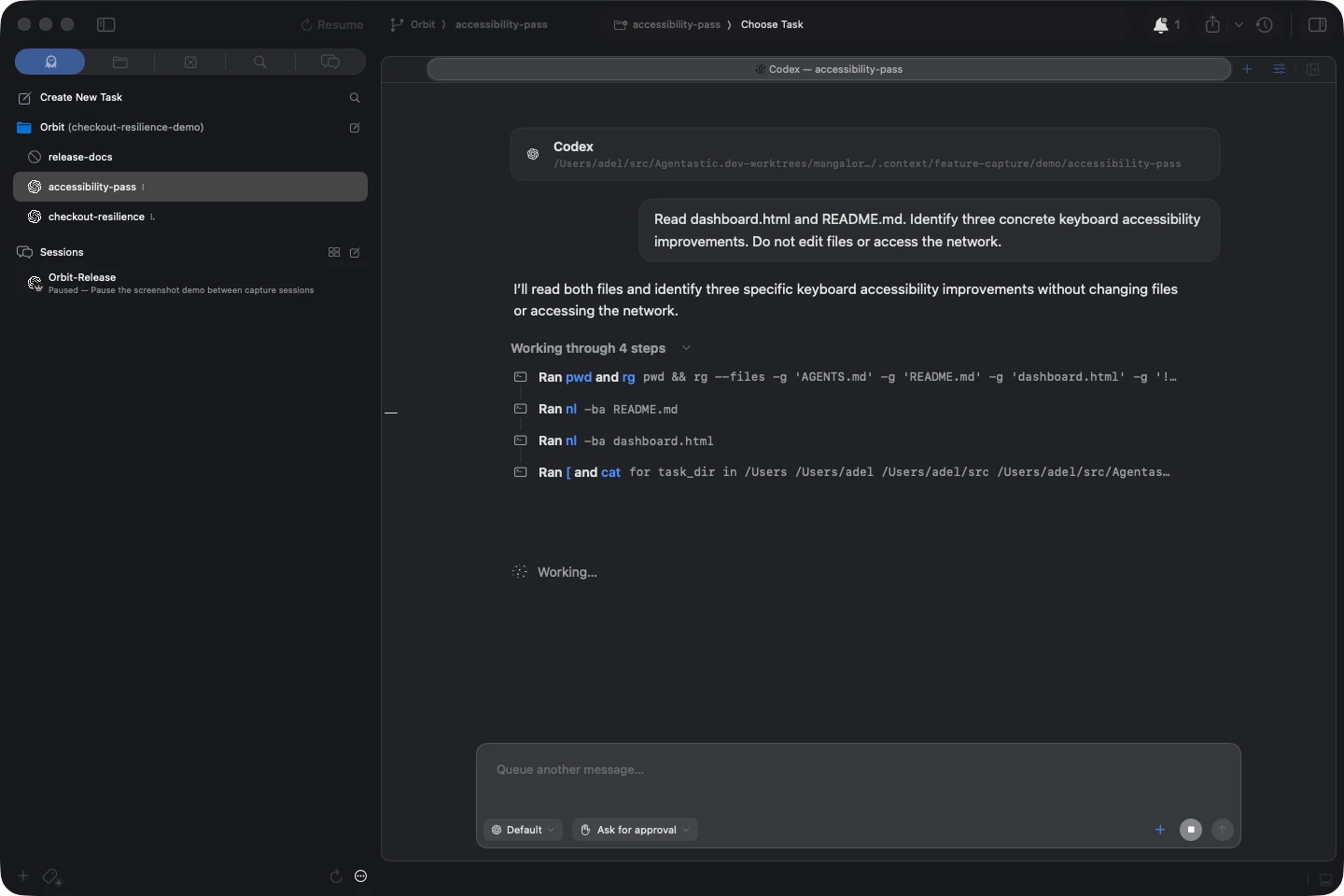Click the grid view icon in Sessions
Viewport: 1344px width, 896px height.
[x=334, y=252]
